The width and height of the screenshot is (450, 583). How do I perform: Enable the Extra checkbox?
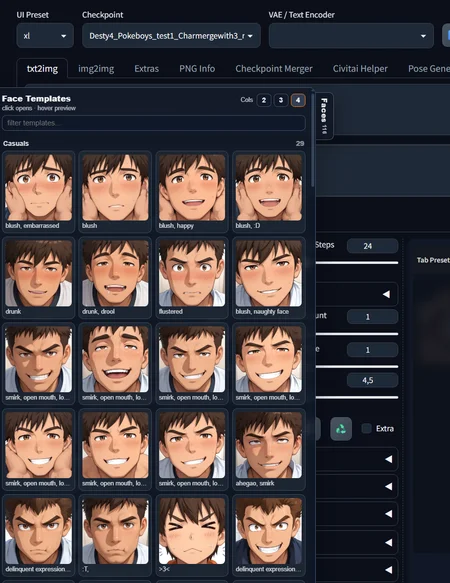[367, 428]
